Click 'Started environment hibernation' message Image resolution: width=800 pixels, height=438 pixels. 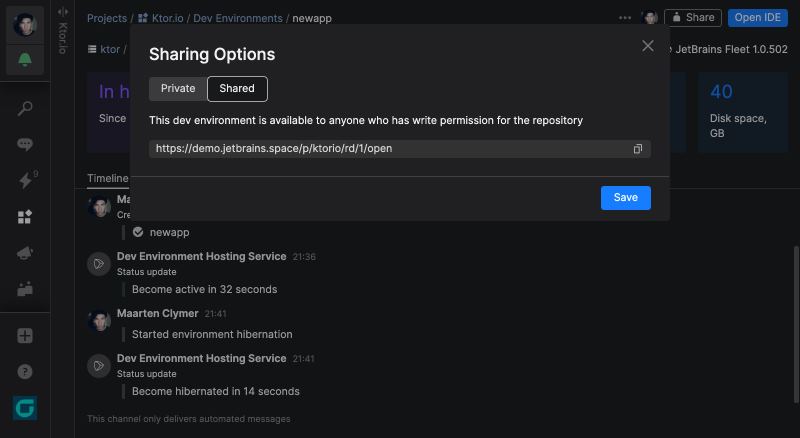pos(212,334)
